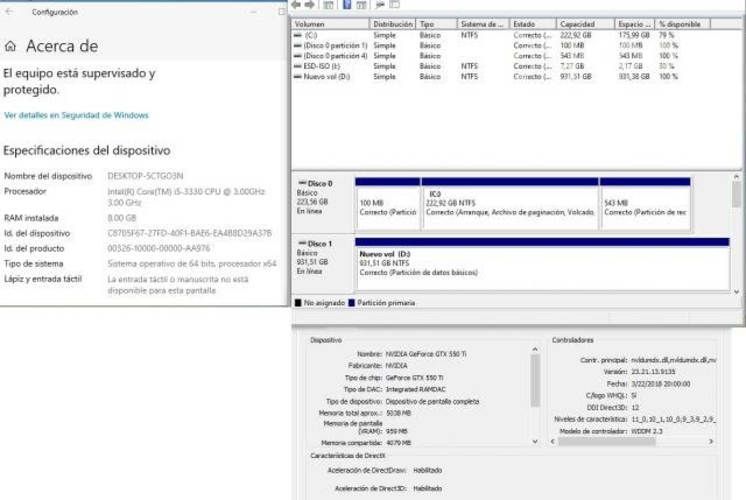Viewport: 746px width, 500px height.
Task: Click disk graphic pane scrollbar down arrow
Action: click(736, 292)
